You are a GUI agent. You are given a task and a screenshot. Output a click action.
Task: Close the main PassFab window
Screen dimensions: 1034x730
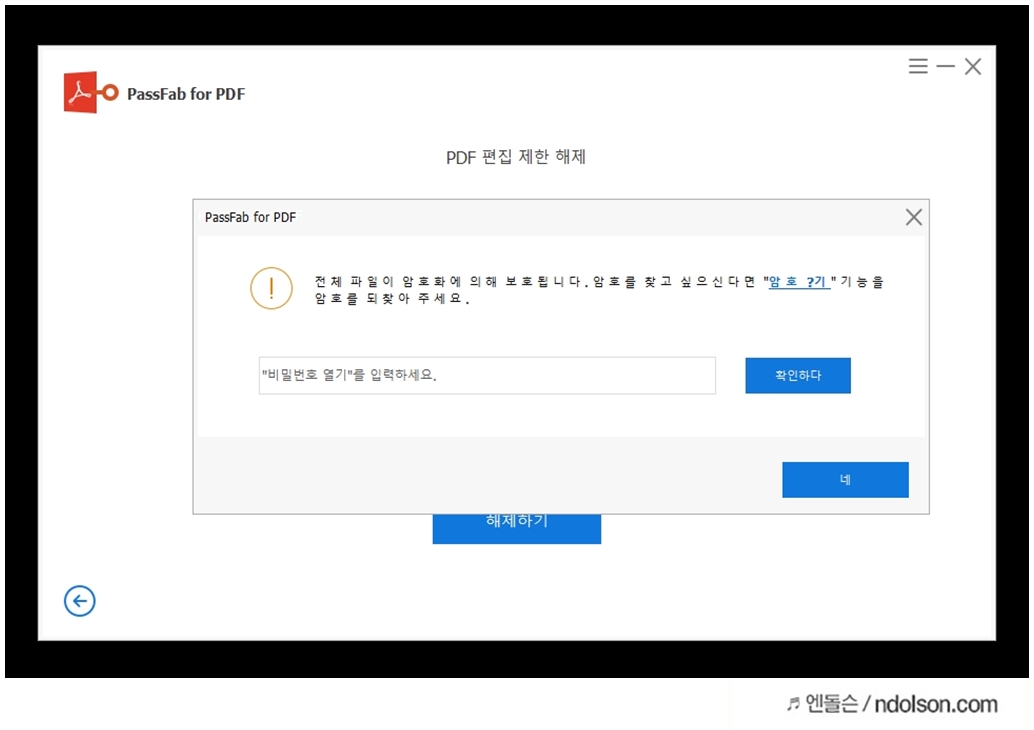tap(973, 66)
